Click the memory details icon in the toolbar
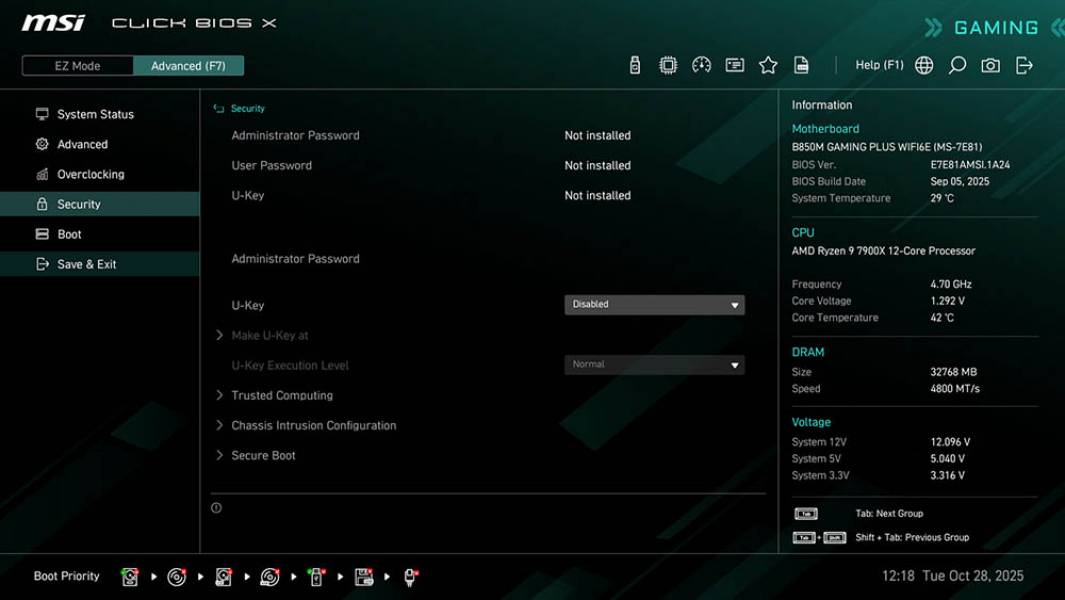The width and height of the screenshot is (1065, 600). pos(735,64)
